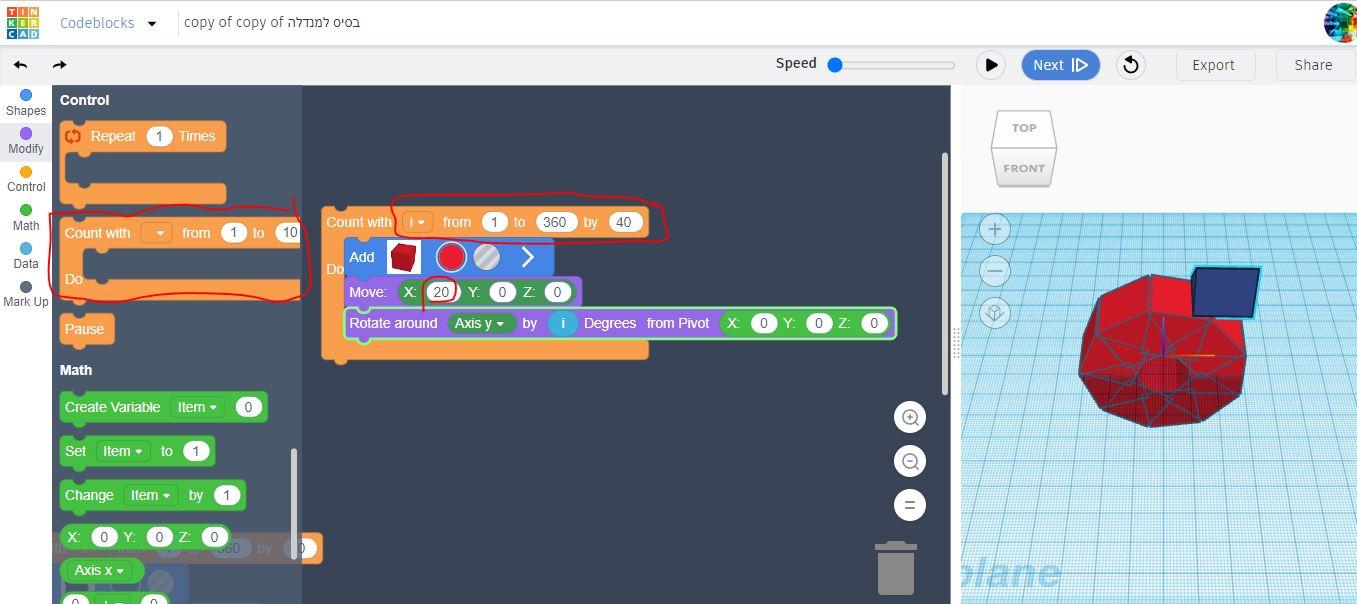Image resolution: width=1357 pixels, height=604 pixels.
Task: Open the user profile avatar
Action: tap(1340, 22)
